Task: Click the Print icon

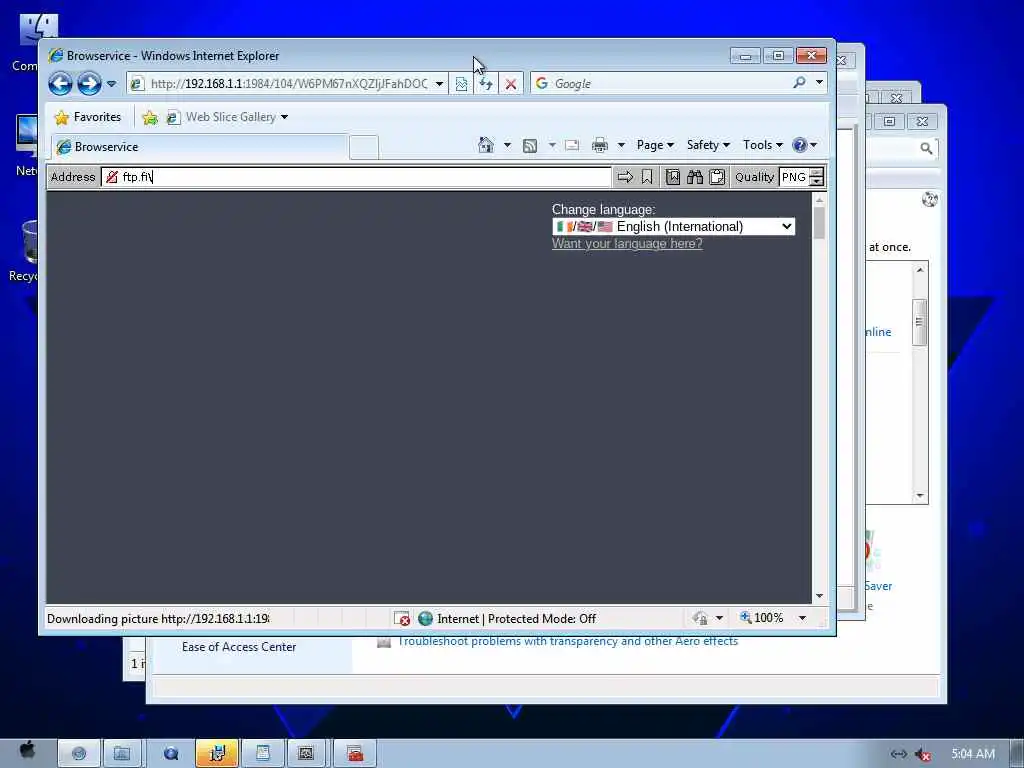Action: tap(600, 145)
